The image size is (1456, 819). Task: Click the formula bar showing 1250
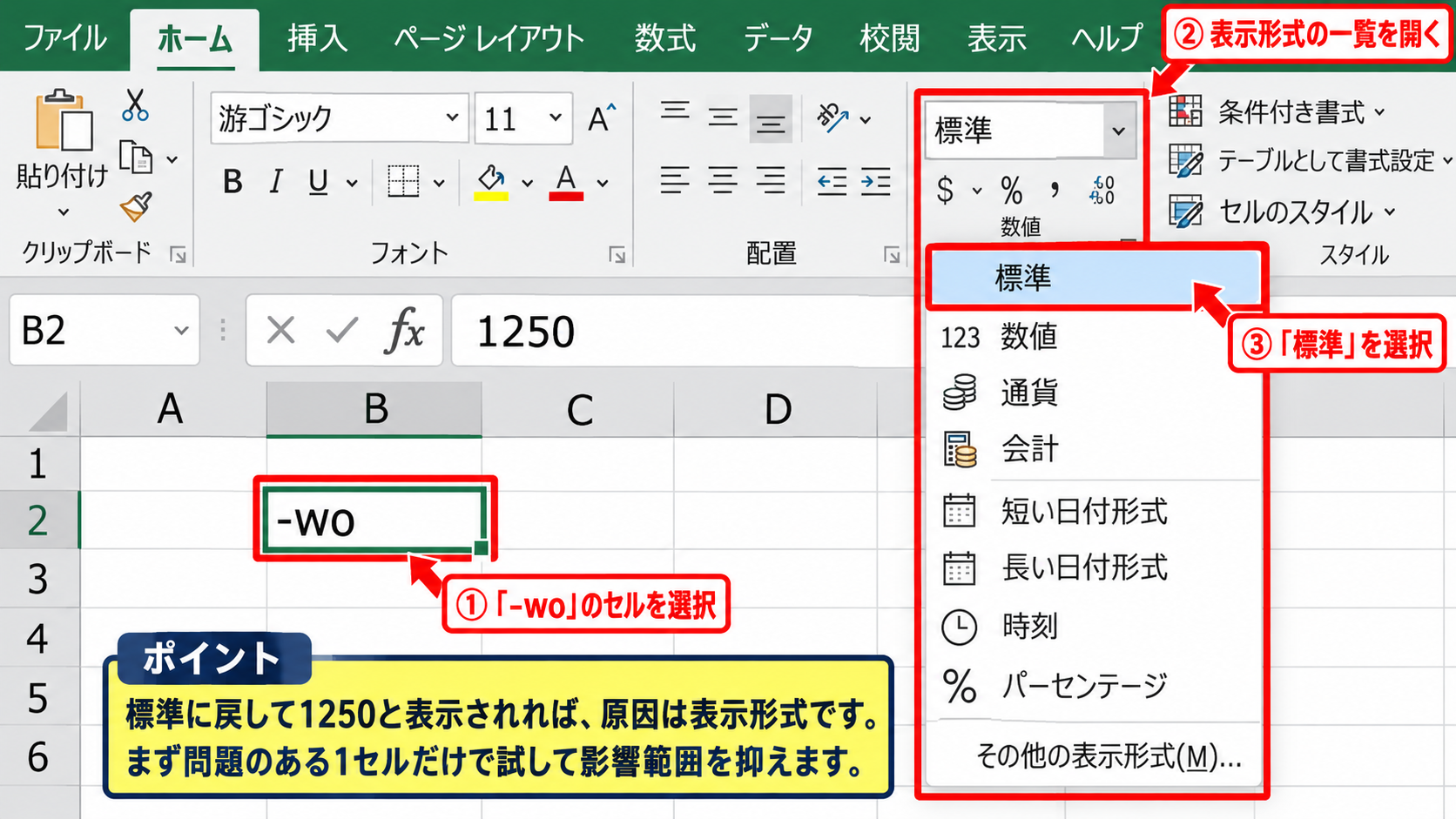click(684, 331)
